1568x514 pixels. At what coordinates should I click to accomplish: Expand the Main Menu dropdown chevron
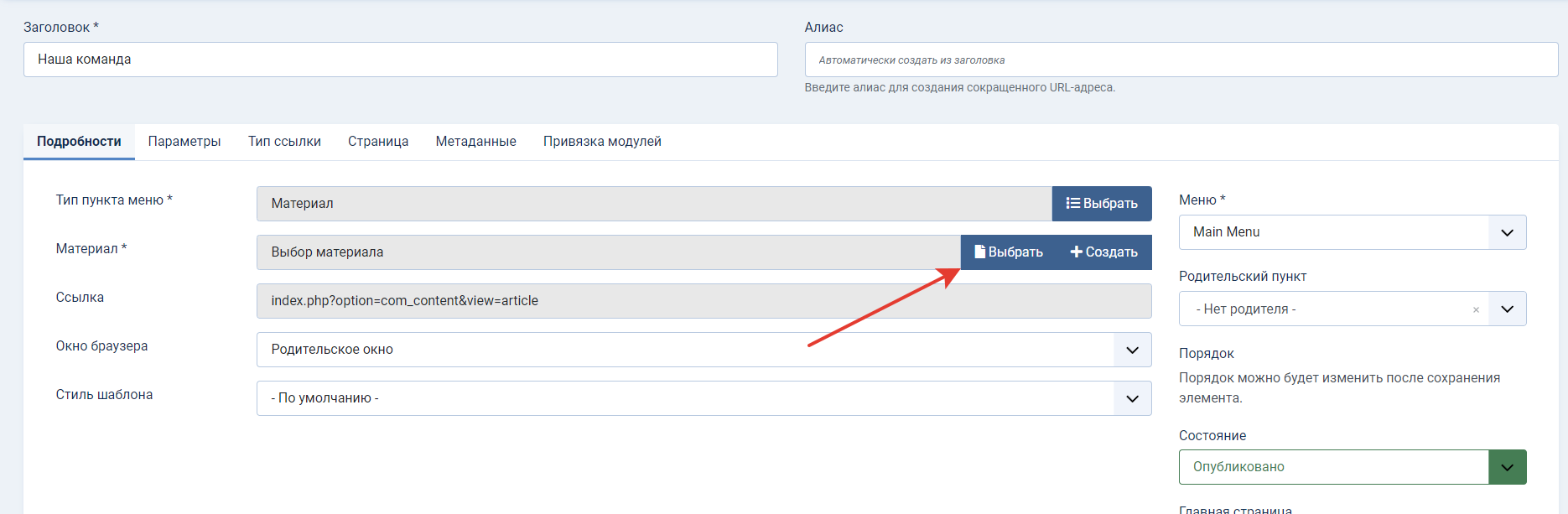click(1507, 232)
